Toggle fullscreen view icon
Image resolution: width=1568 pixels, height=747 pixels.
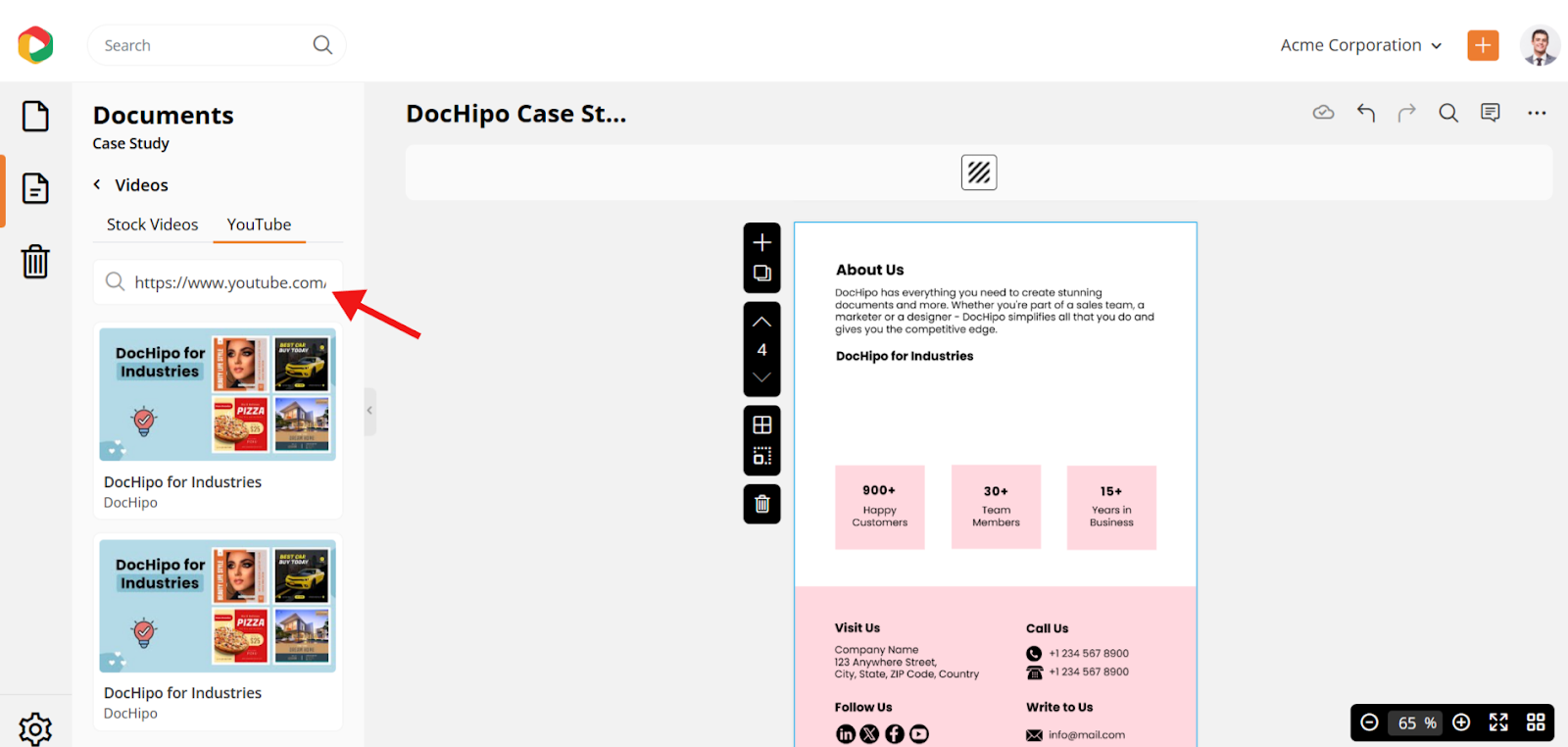(1498, 722)
